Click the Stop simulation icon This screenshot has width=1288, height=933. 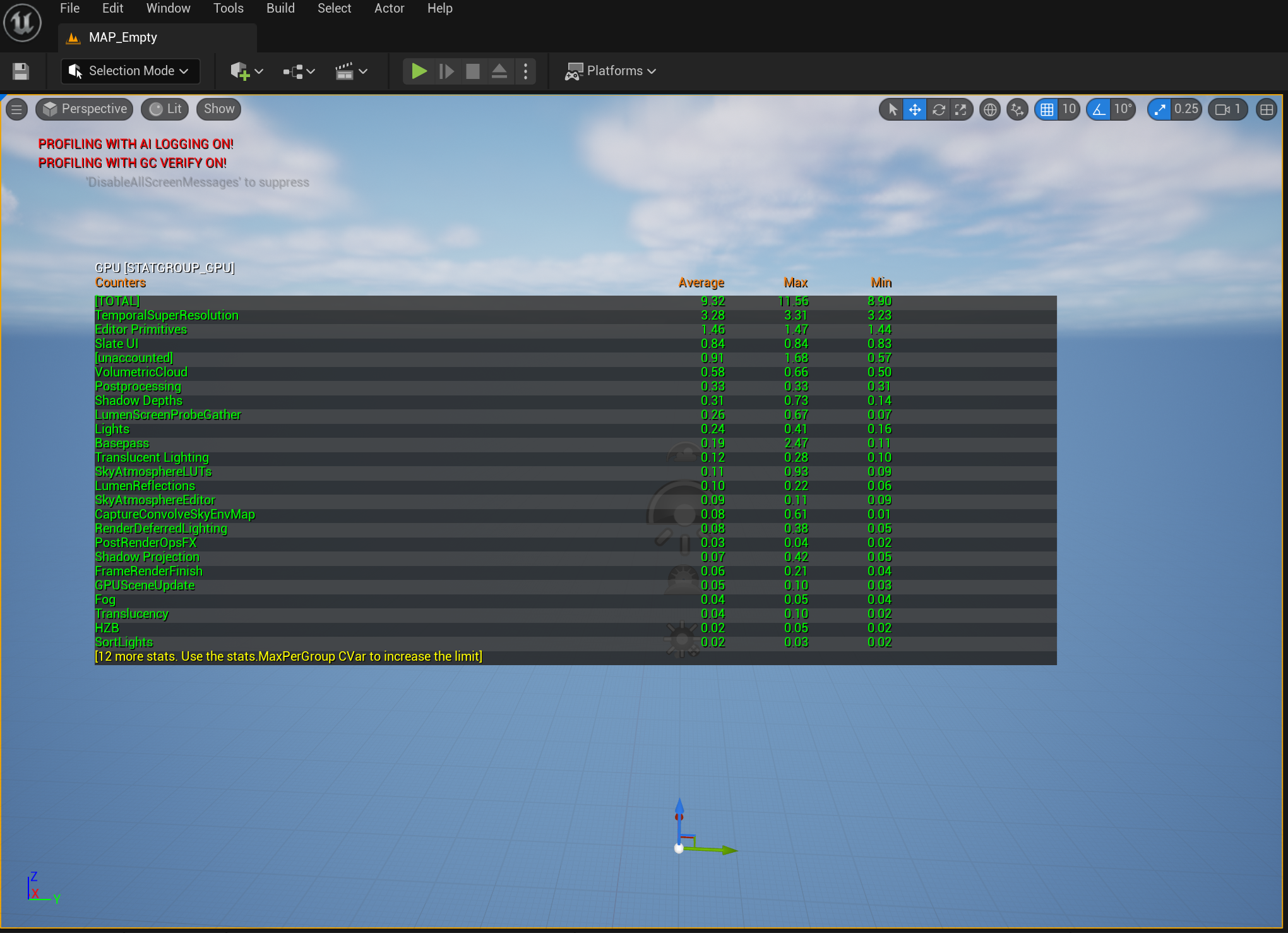click(x=472, y=71)
